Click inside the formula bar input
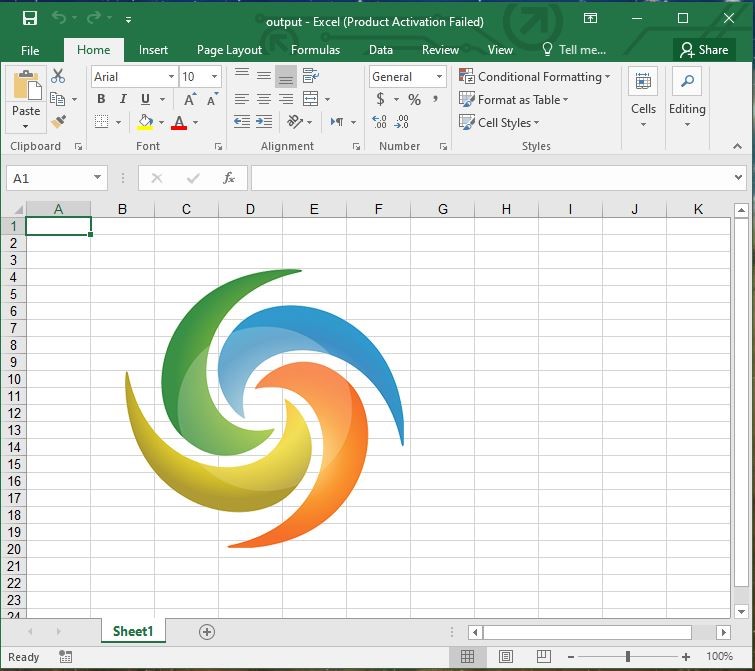The height and width of the screenshot is (671, 755). [x=490, y=178]
